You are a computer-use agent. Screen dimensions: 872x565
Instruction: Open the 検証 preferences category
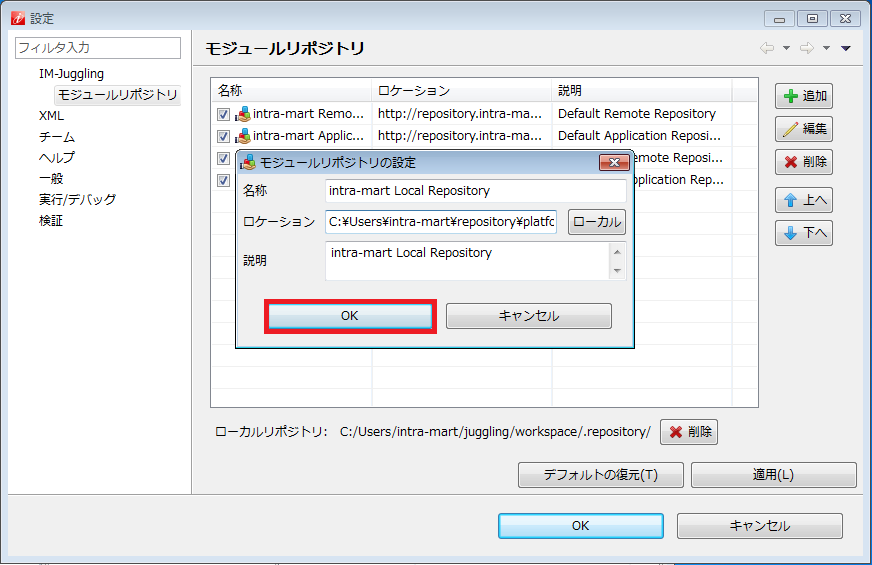(51, 221)
